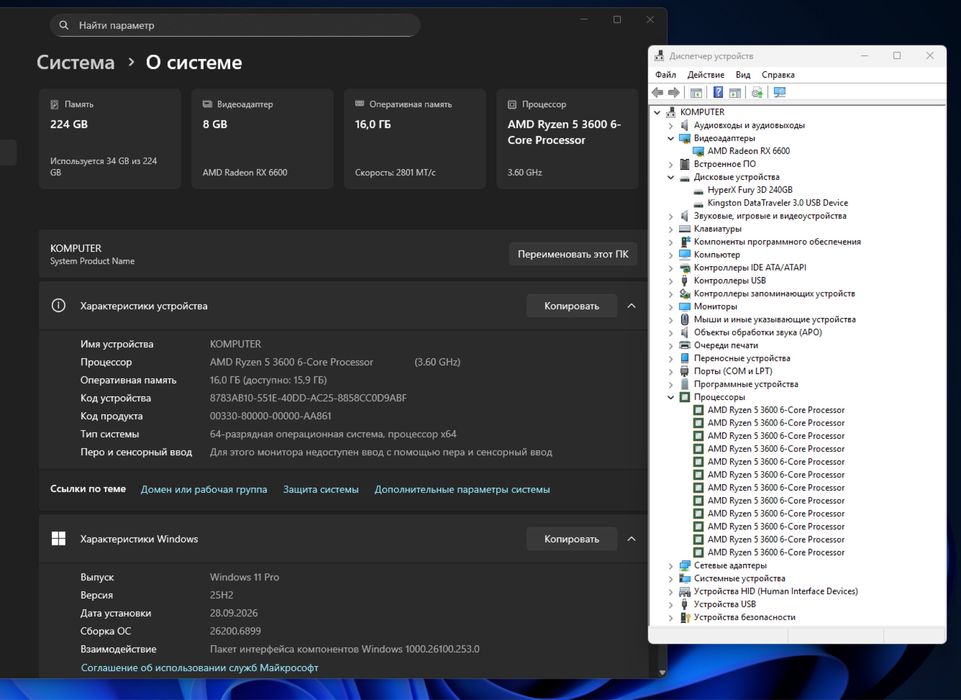
Task: Collapse the Характеристики устройства section chevron
Action: tap(631, 305)
